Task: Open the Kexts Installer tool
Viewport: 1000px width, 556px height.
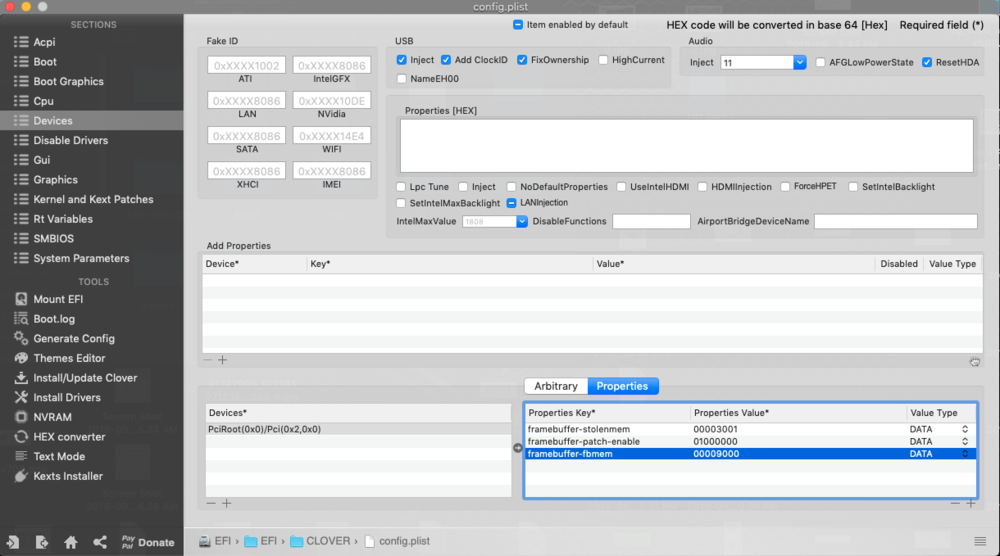Action: tap(68, 476)
